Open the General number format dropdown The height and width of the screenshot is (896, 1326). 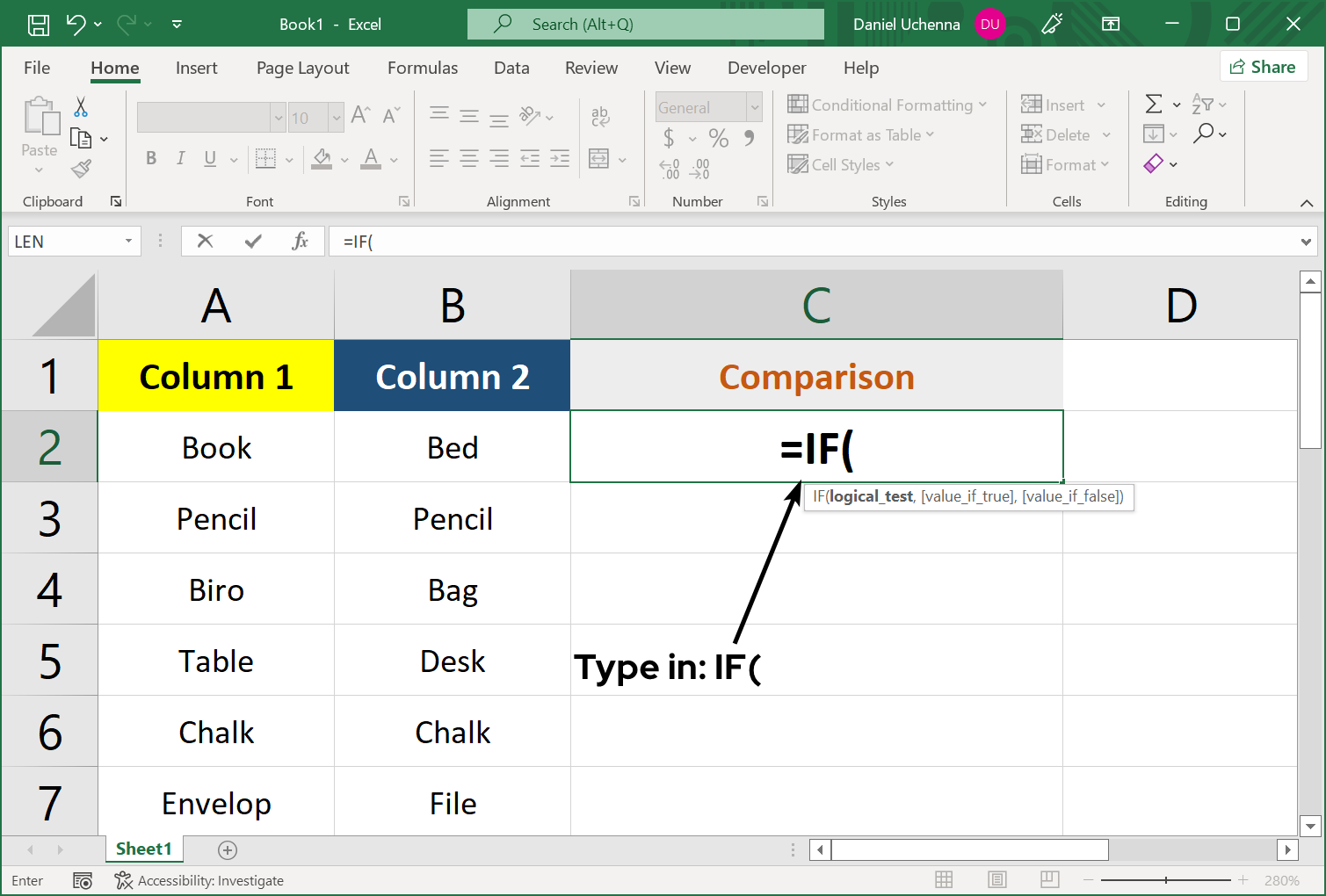click(754, 107)
